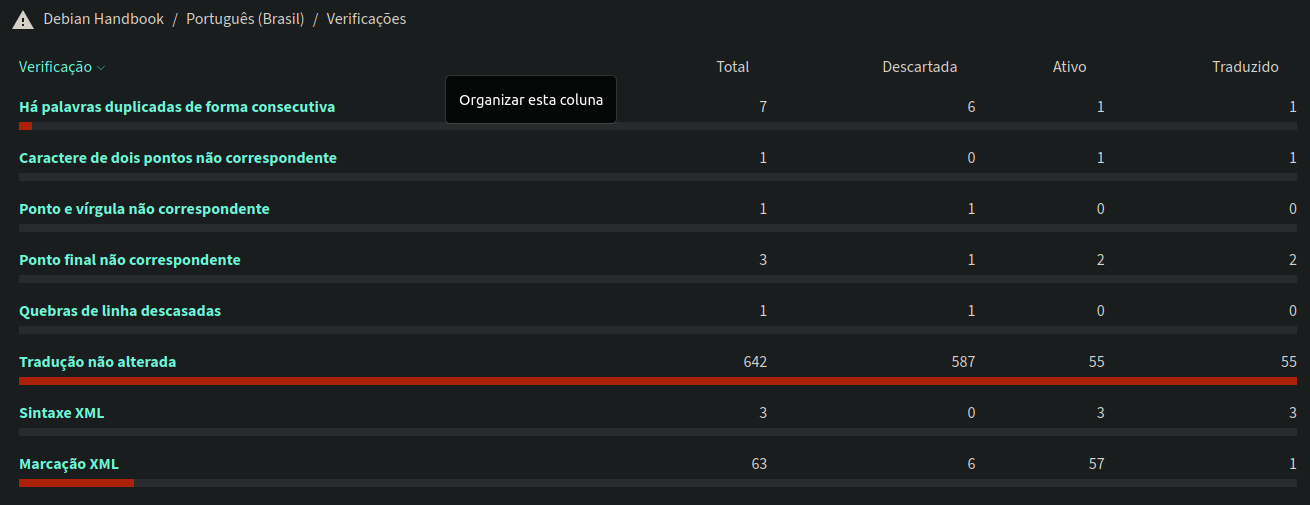Open Debian Handbook breadcrumb link
The image size is (1310, 505).
click(104, 19)
